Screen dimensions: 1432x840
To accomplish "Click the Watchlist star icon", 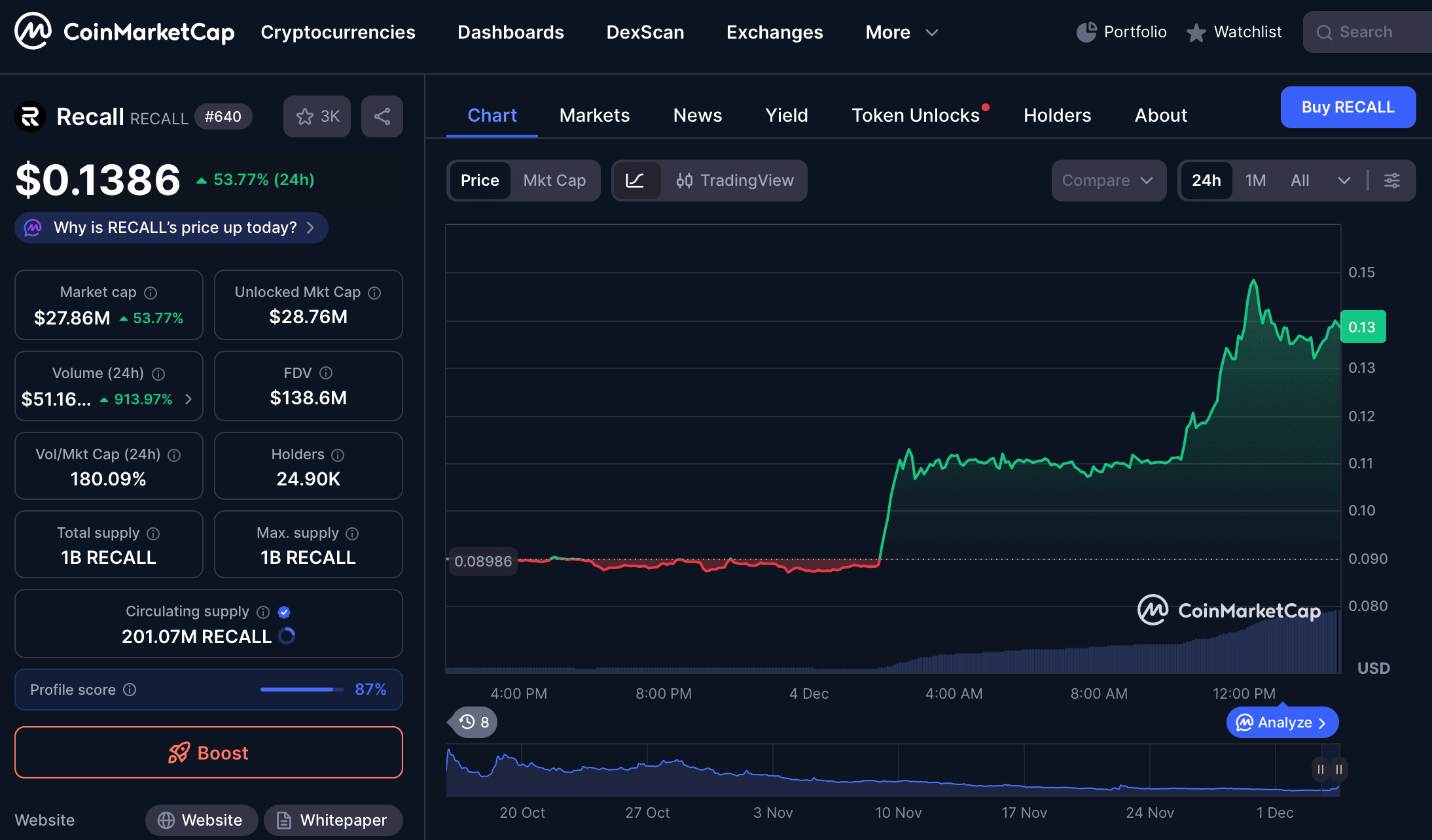I will click(x=1197, y=31).
